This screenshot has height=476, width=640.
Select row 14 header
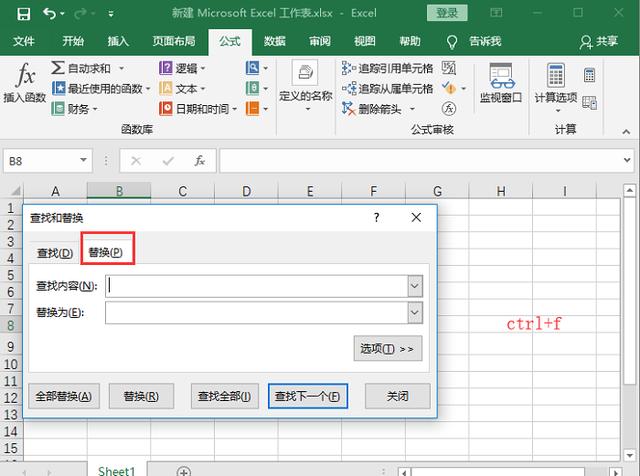[x=11, y=432]
